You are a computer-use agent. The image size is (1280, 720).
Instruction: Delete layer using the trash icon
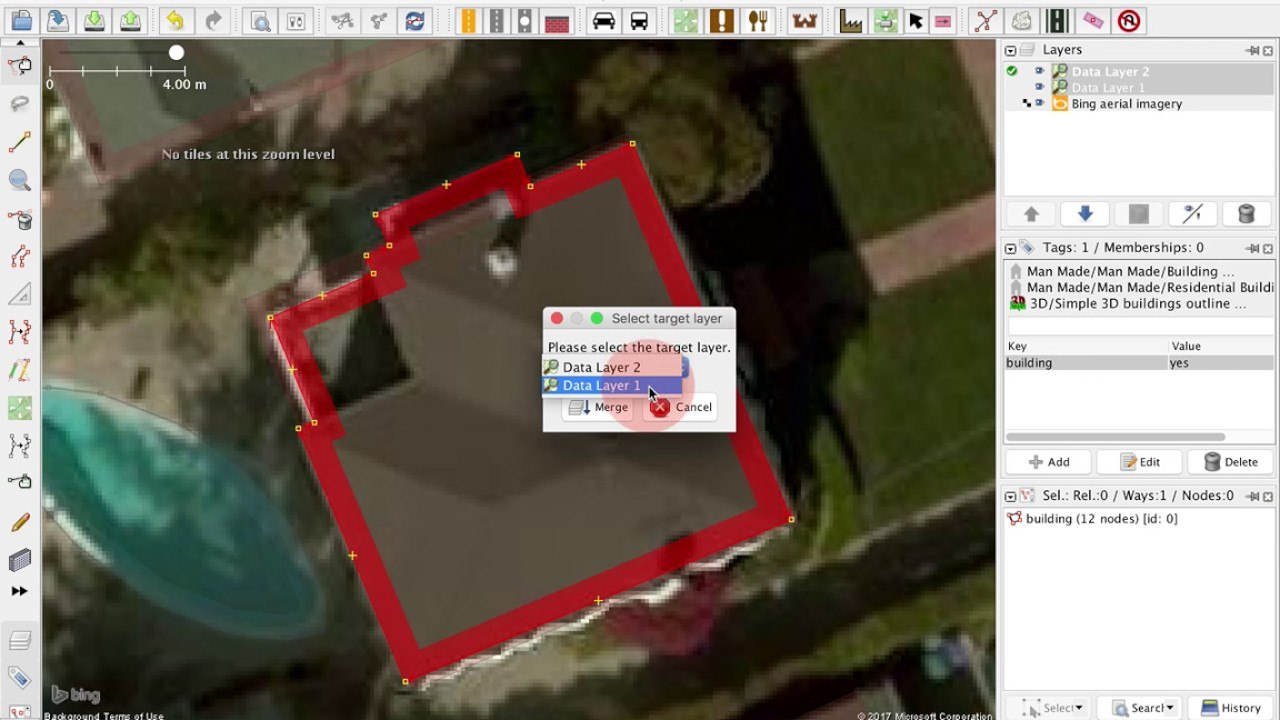coord(1246,214)
